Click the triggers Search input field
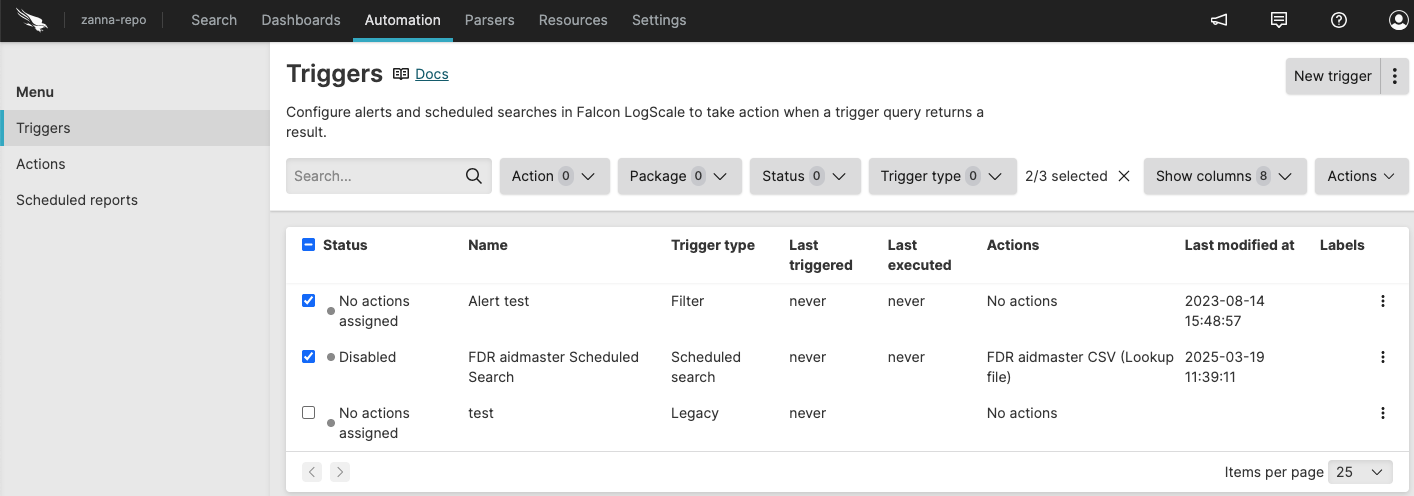The height and width of the screenshot is (496, 1414). 376,176
